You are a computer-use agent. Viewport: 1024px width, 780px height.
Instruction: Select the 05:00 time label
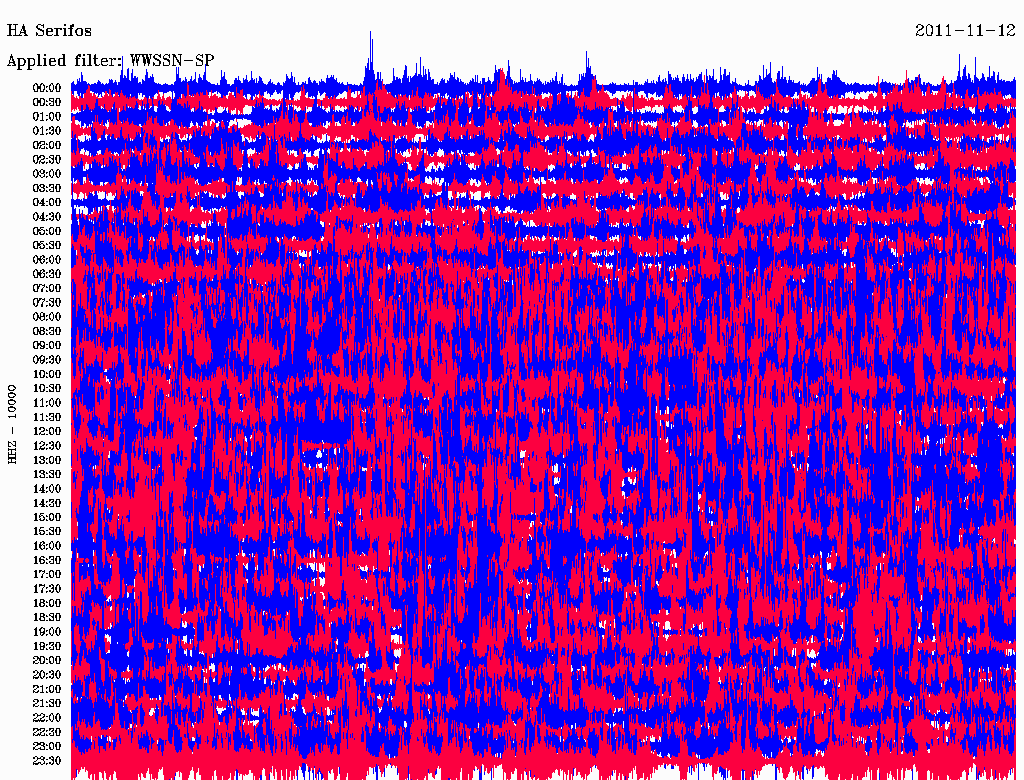coord(47,231)
